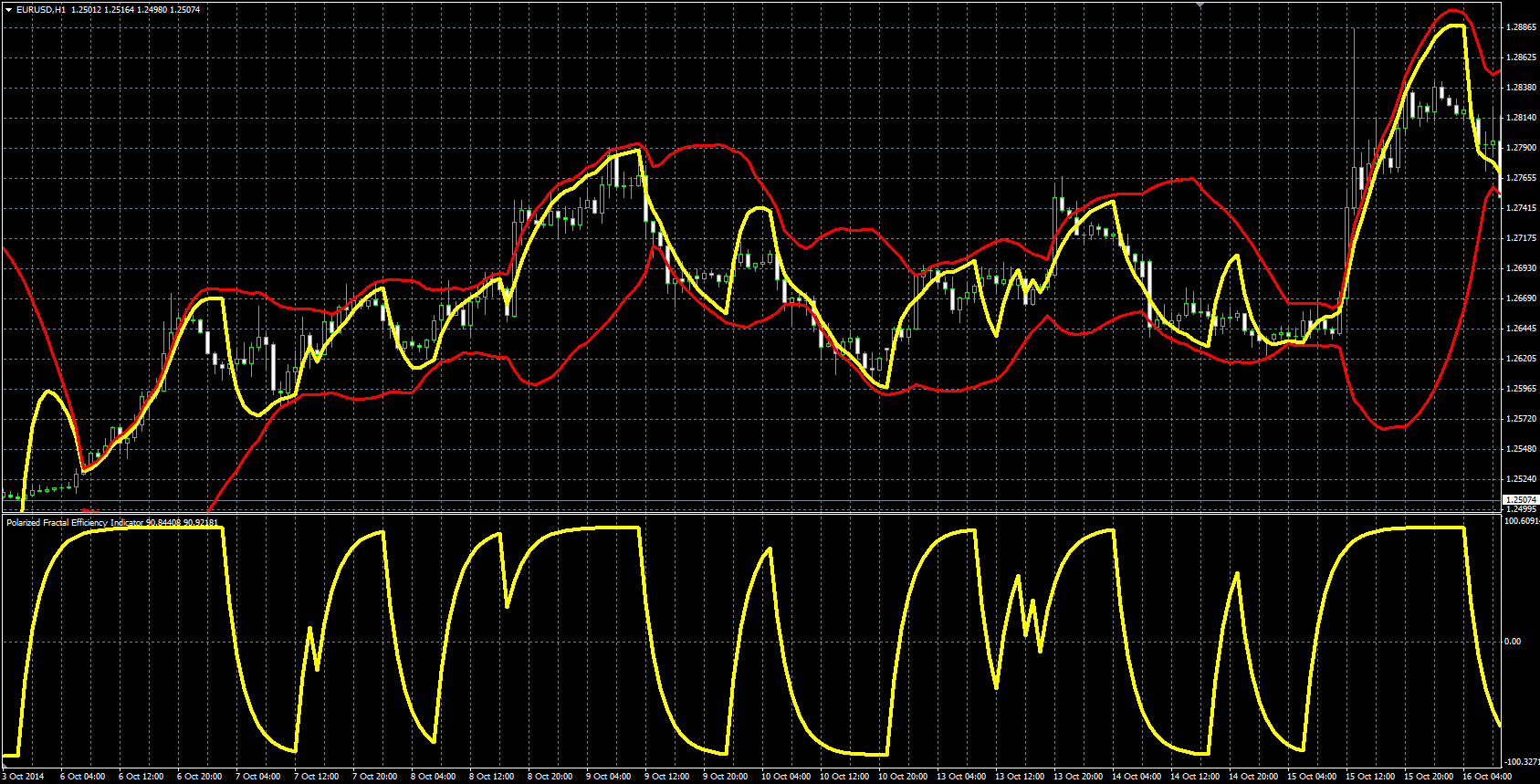Screen dimensions: 1540x784
Task: Click indicator scale value 0.00
Action: pos(1513,642)
